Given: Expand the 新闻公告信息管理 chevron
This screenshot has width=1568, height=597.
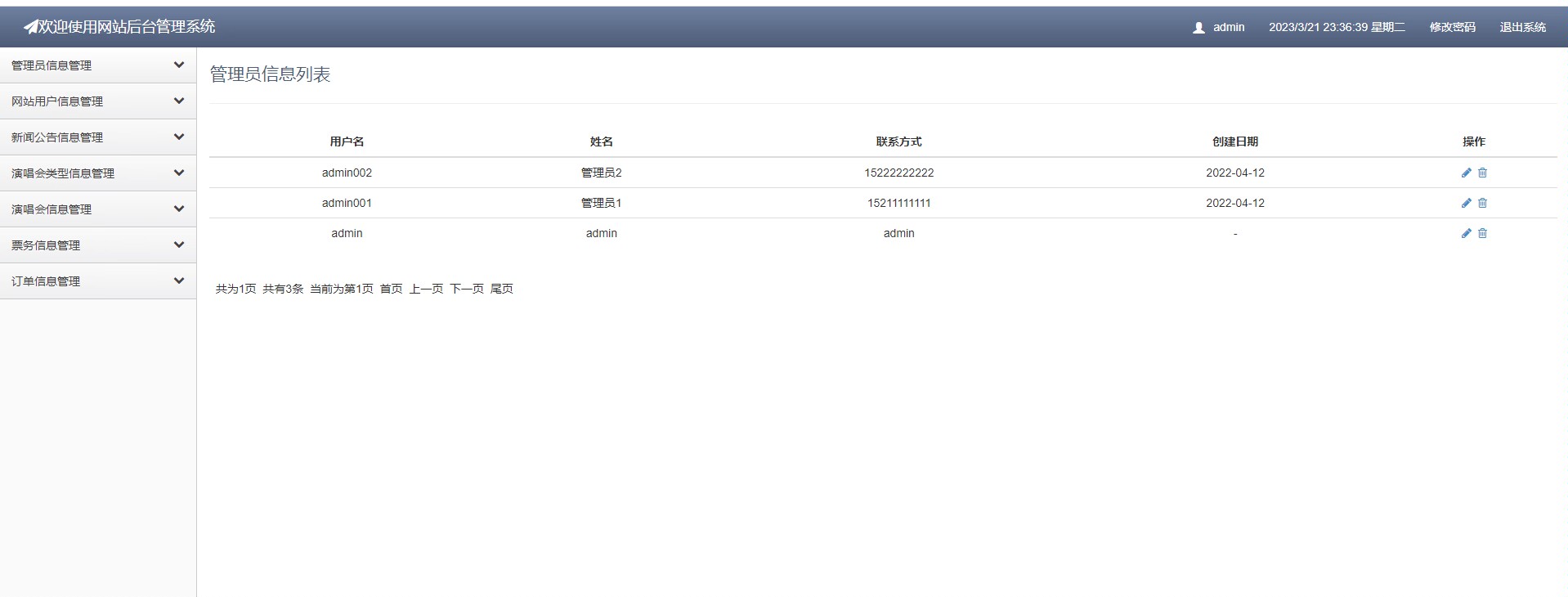Looking at the screenshot, I should tap(179, 137).
